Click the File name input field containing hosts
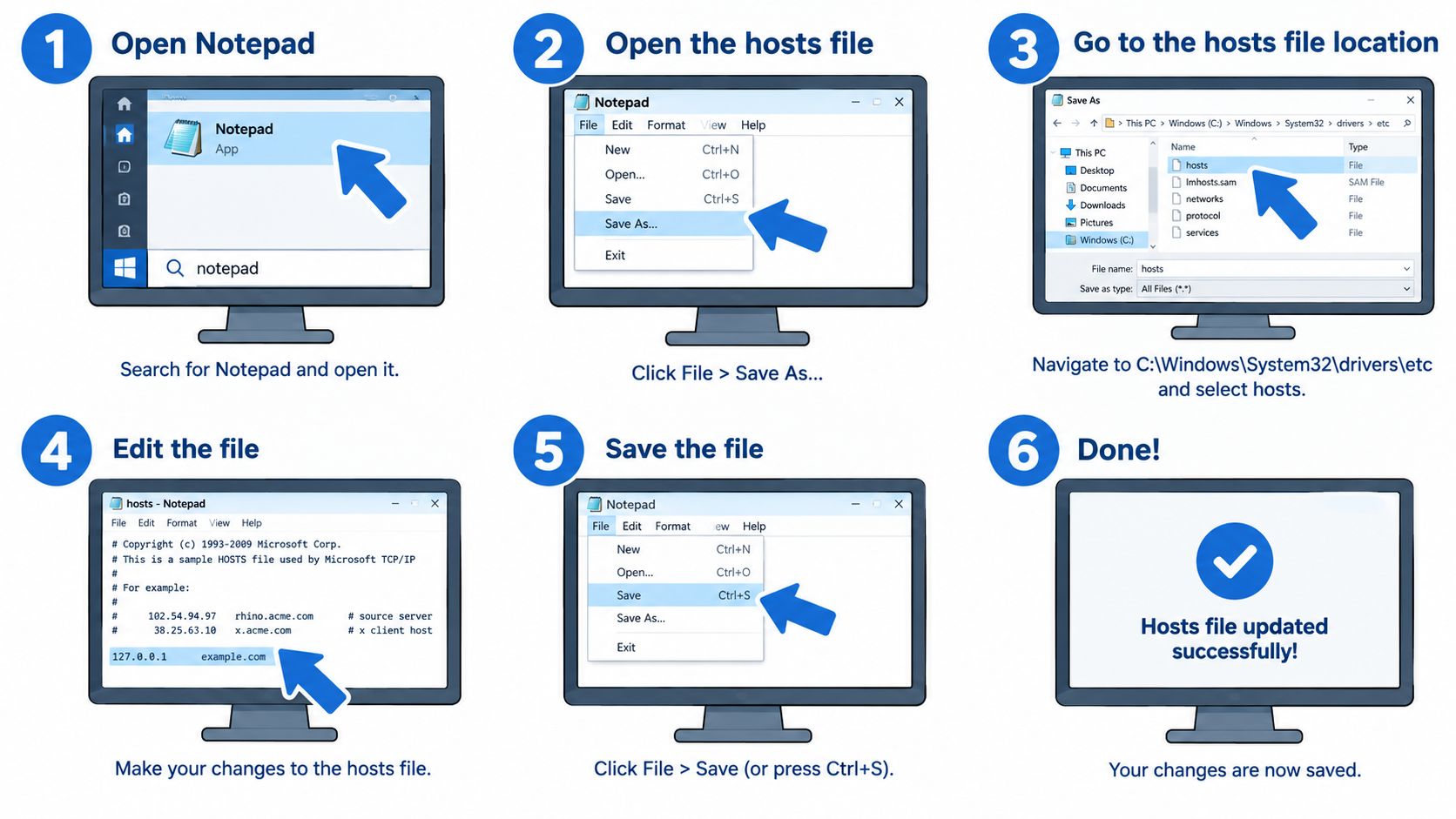 [x=1275, y=269]
